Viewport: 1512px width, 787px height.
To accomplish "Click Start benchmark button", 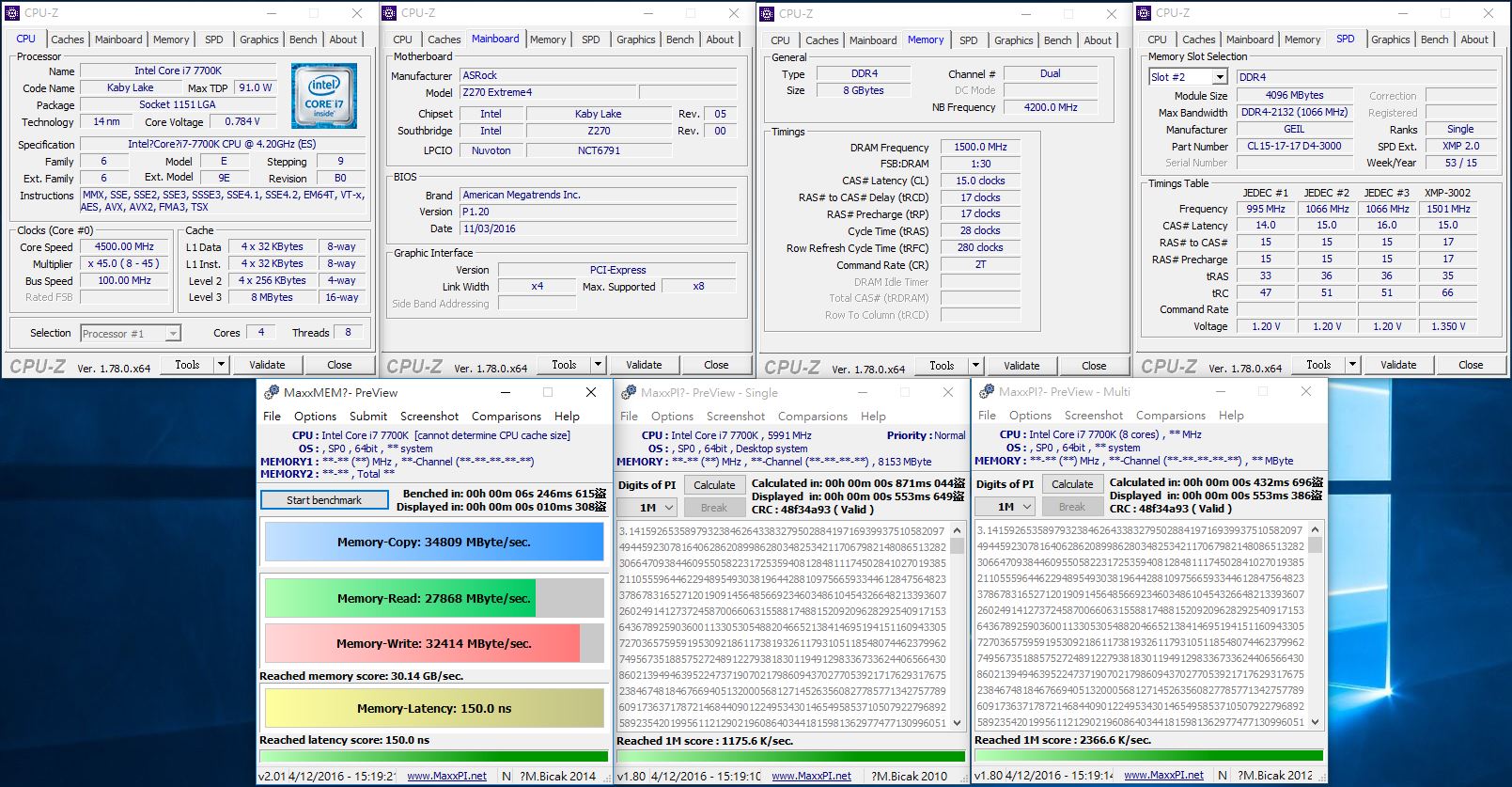I will coord(324,500).
